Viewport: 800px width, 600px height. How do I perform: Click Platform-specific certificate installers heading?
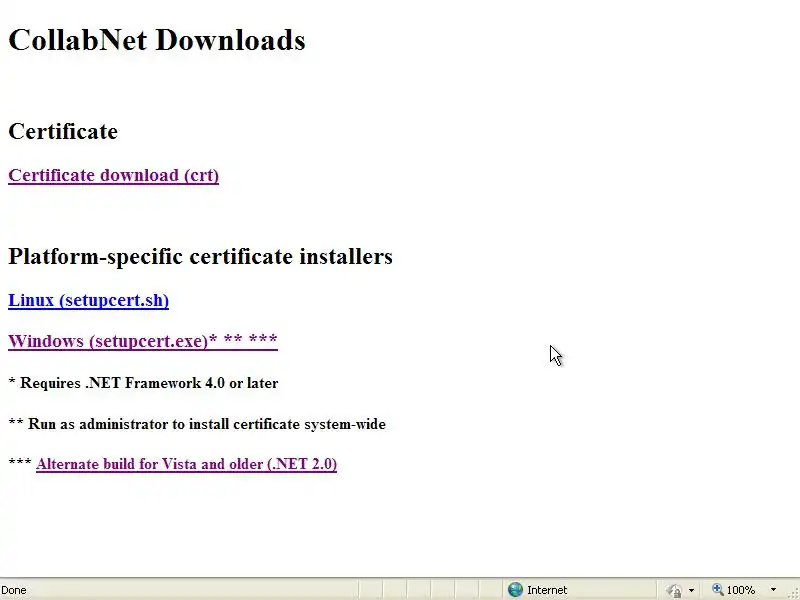tap(201, 256)
